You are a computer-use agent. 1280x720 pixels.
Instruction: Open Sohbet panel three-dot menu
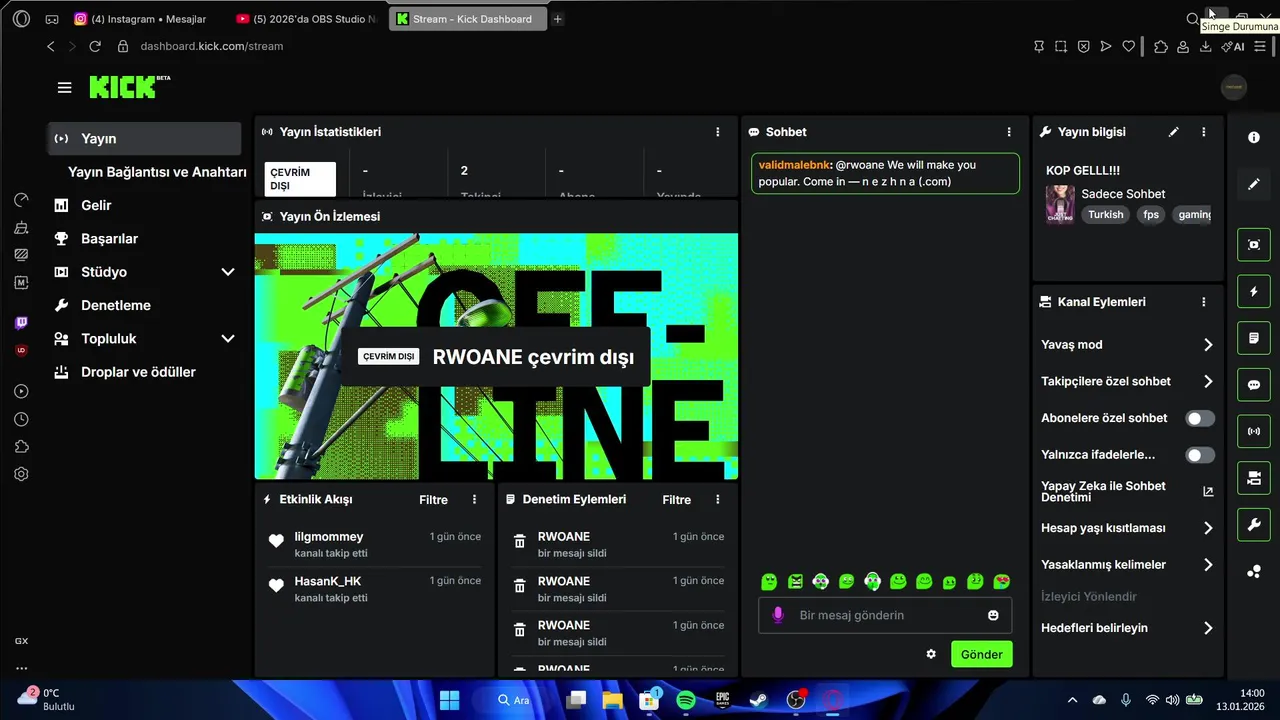tap(1008, 132)
